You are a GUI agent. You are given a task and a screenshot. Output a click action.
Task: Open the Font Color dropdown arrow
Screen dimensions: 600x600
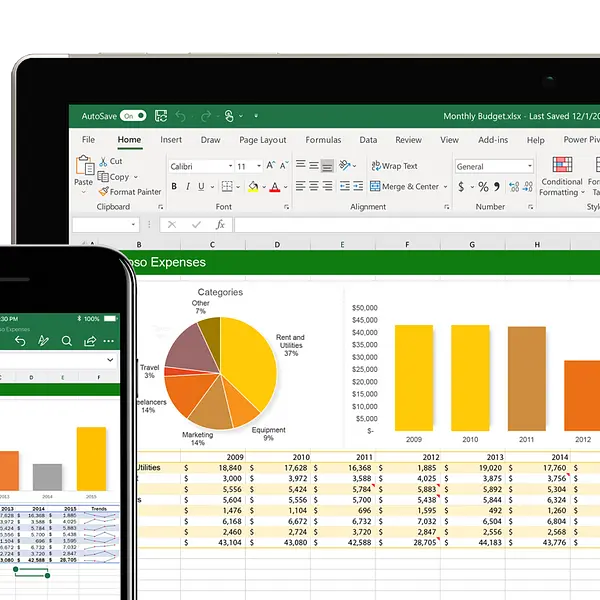(285, 187)
